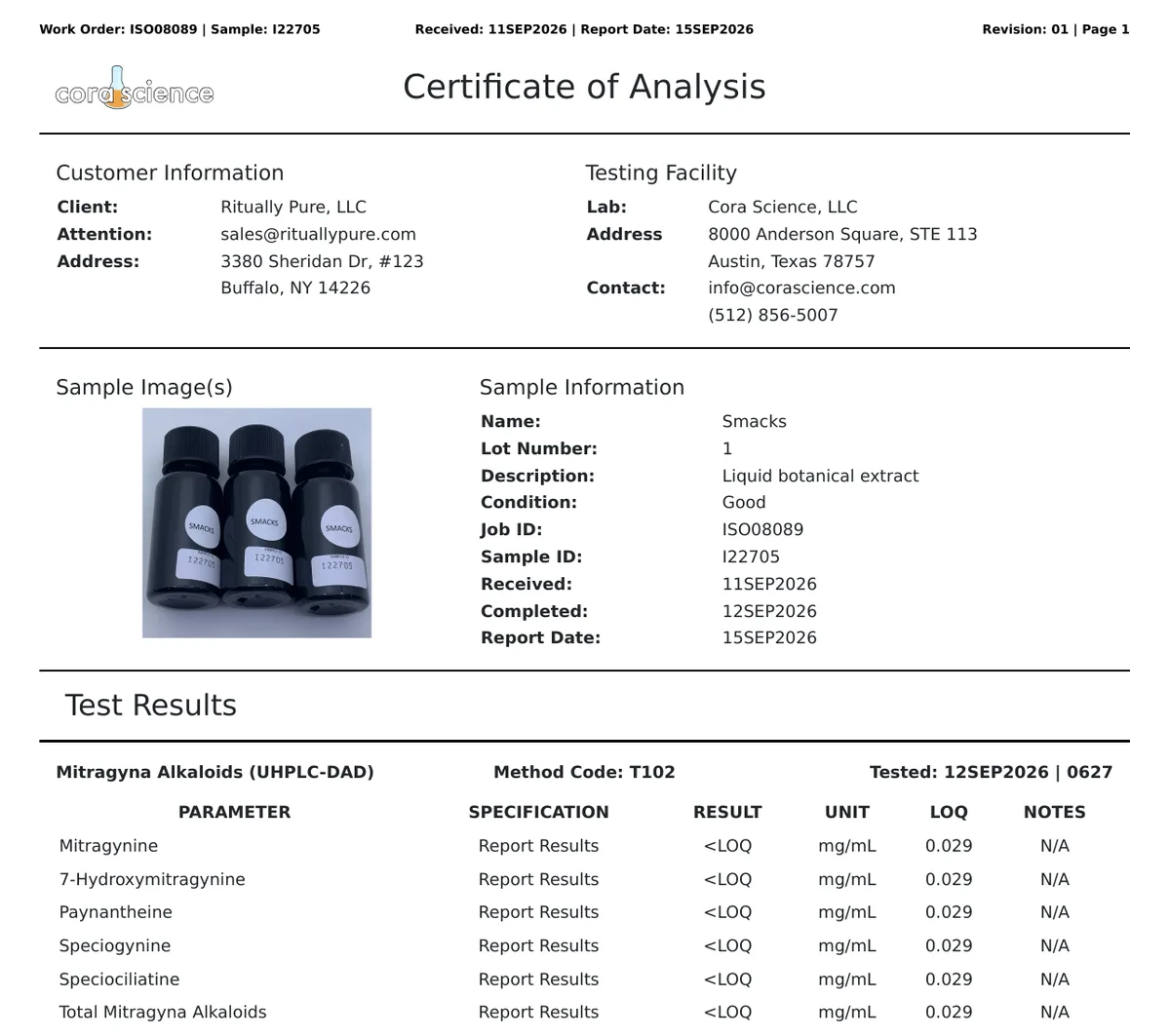Click the Sample Information heading
1170x1036 pixels.
coord(582,387)
